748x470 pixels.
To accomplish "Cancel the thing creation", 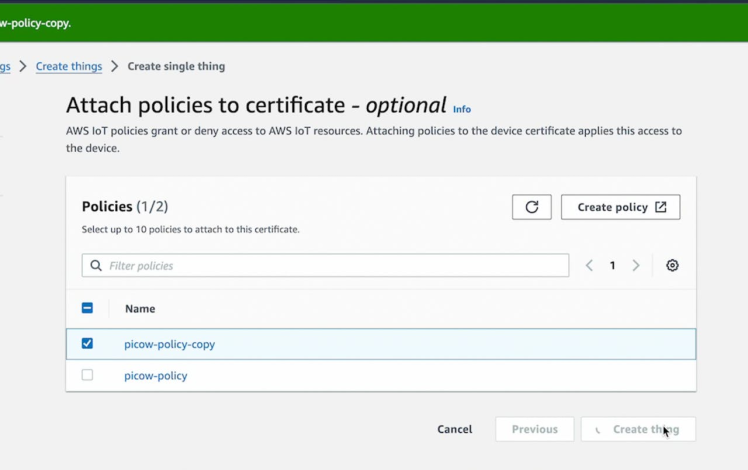I will pyautogui.click(x=454, y=429).
